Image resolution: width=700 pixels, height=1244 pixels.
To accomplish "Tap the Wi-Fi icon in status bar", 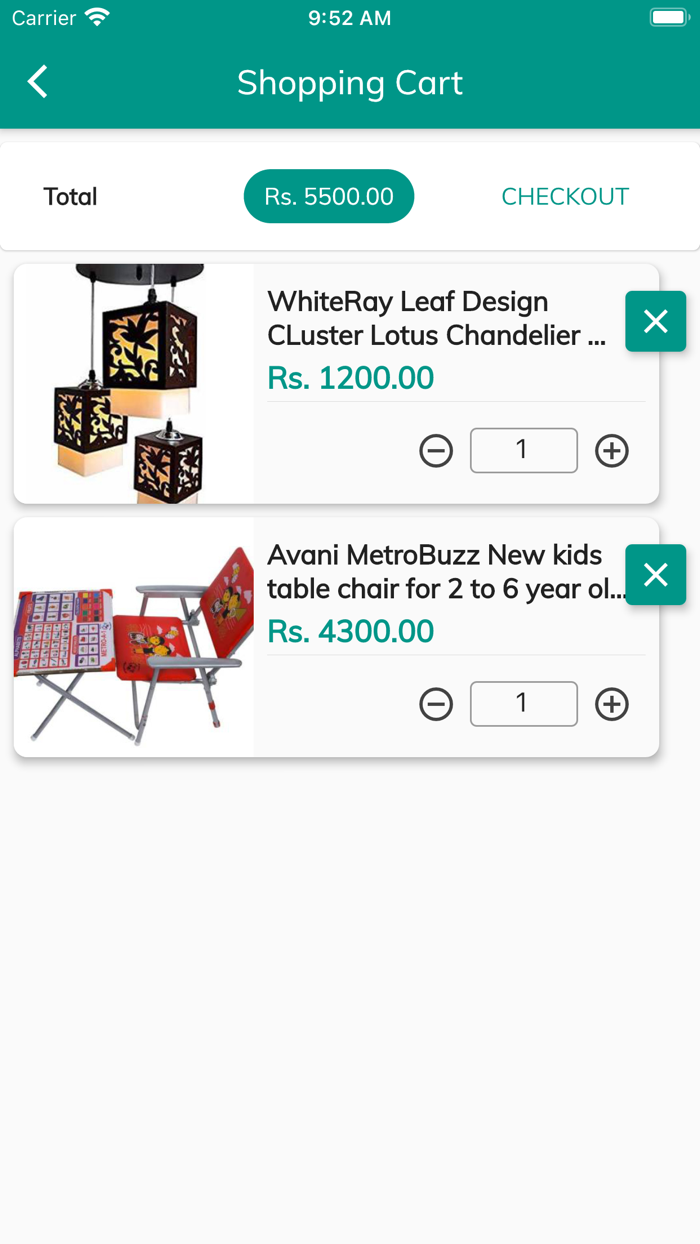I will coord(97,18).
